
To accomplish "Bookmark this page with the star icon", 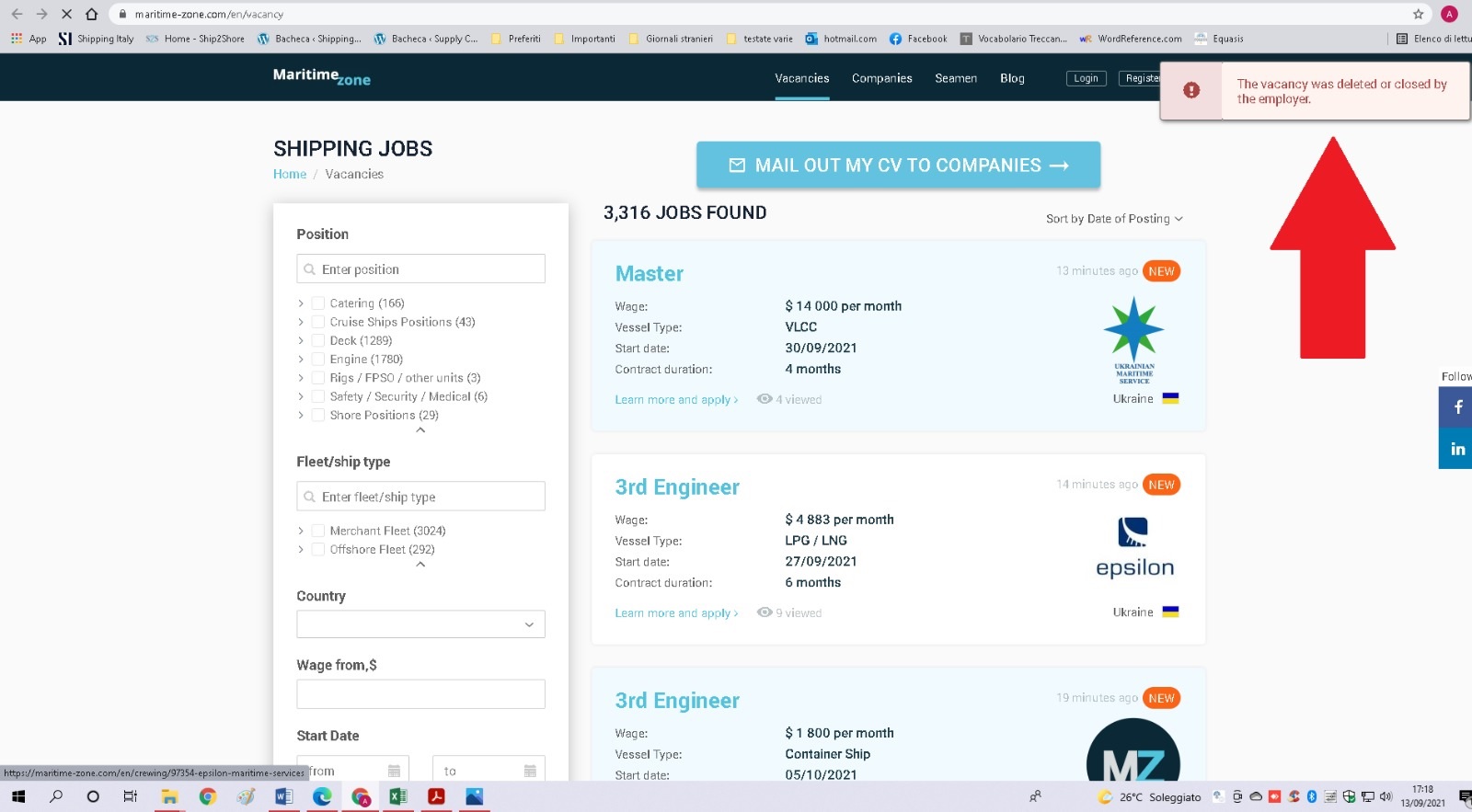I will [x=1418, y=14].
